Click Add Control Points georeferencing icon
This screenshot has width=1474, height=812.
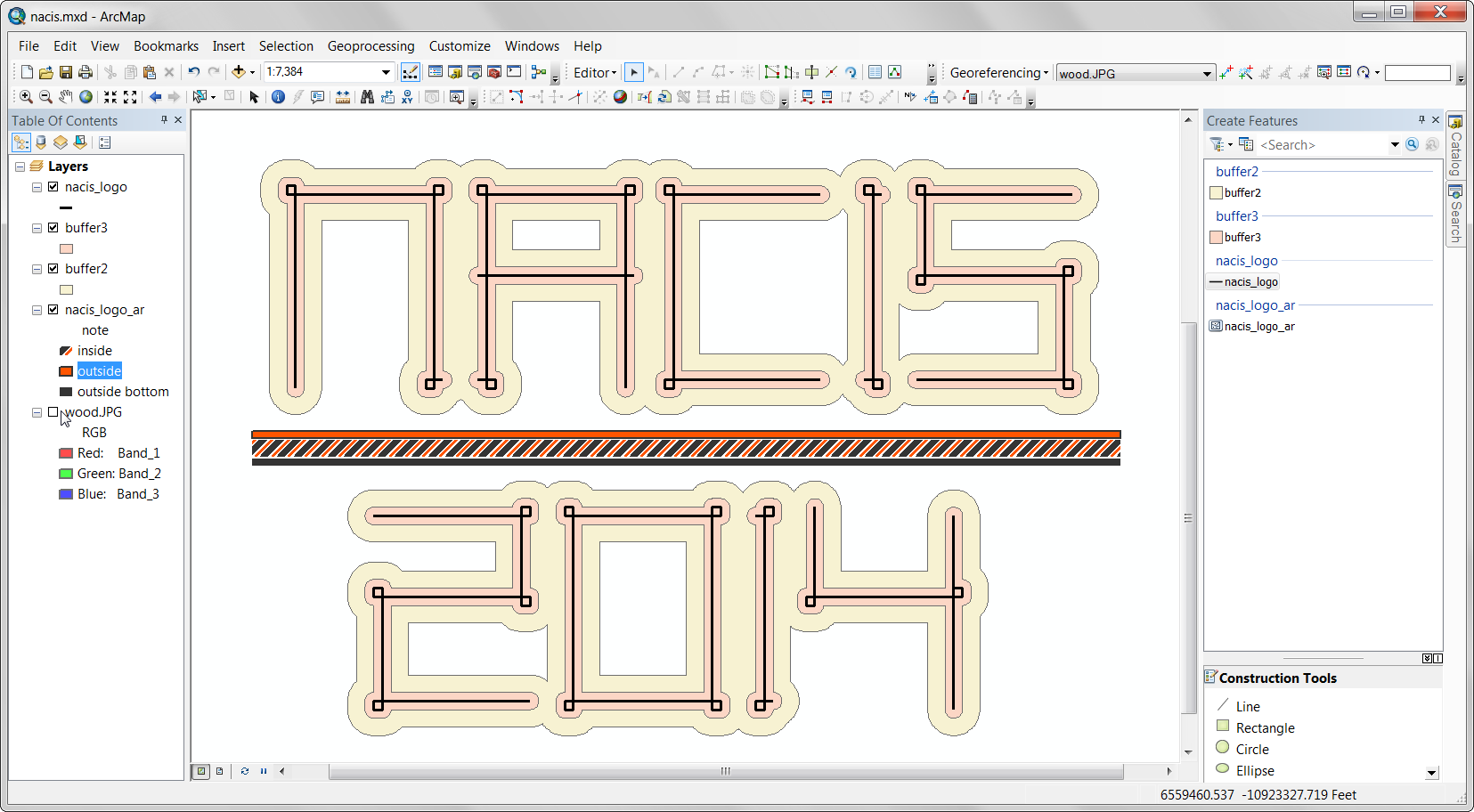(1226, 72)
